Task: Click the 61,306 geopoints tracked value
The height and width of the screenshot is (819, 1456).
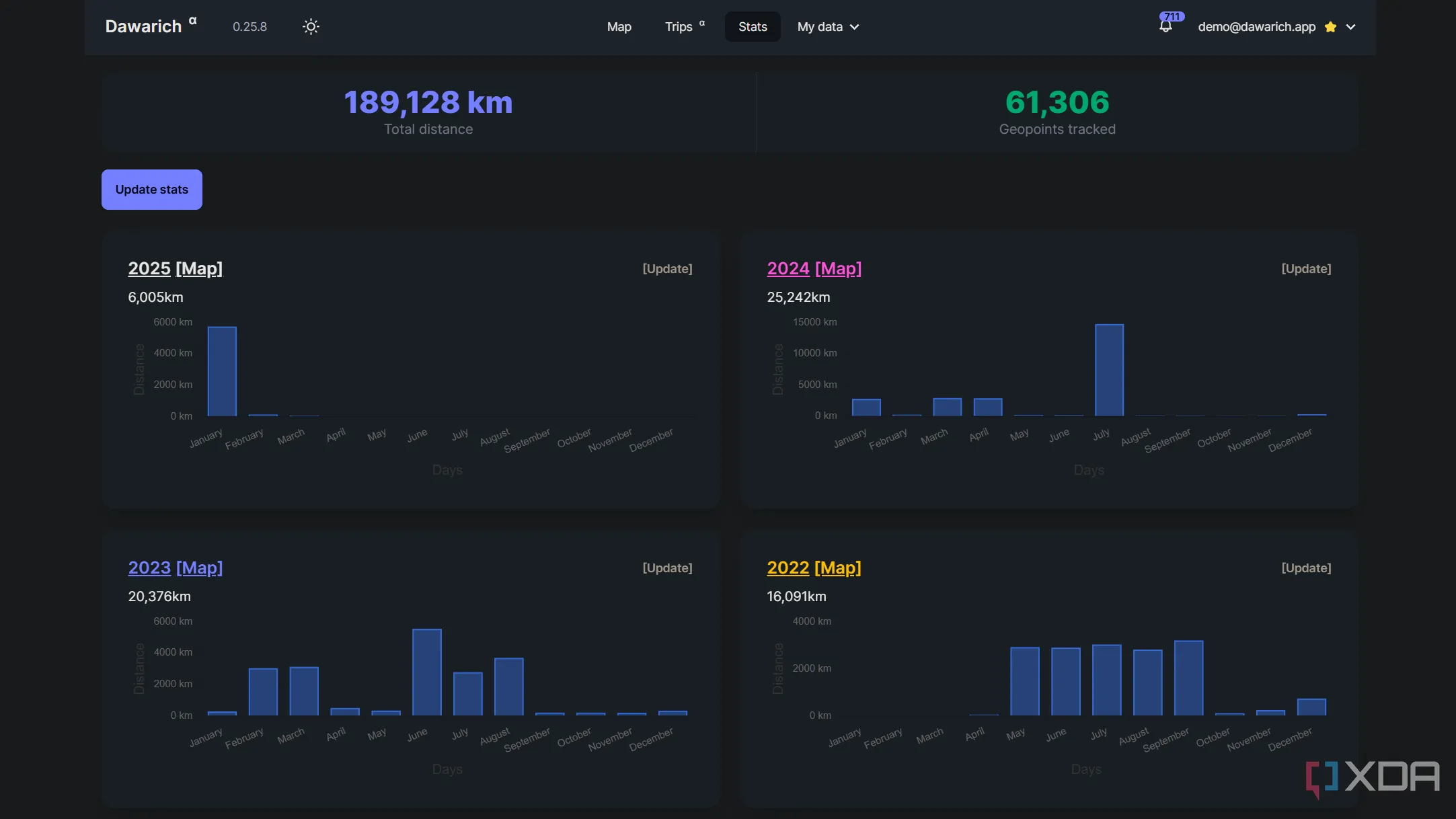Action: click(1057, 102)
